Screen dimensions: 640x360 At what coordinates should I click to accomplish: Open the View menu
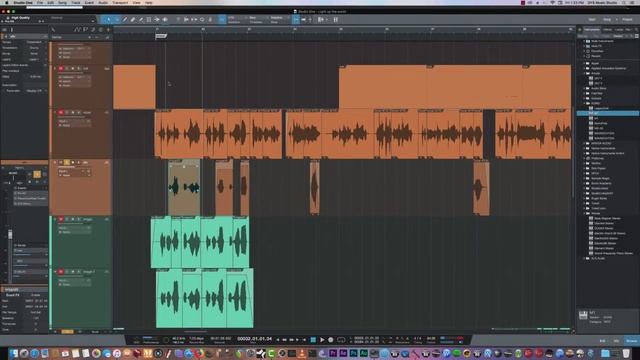click(137, 2)
